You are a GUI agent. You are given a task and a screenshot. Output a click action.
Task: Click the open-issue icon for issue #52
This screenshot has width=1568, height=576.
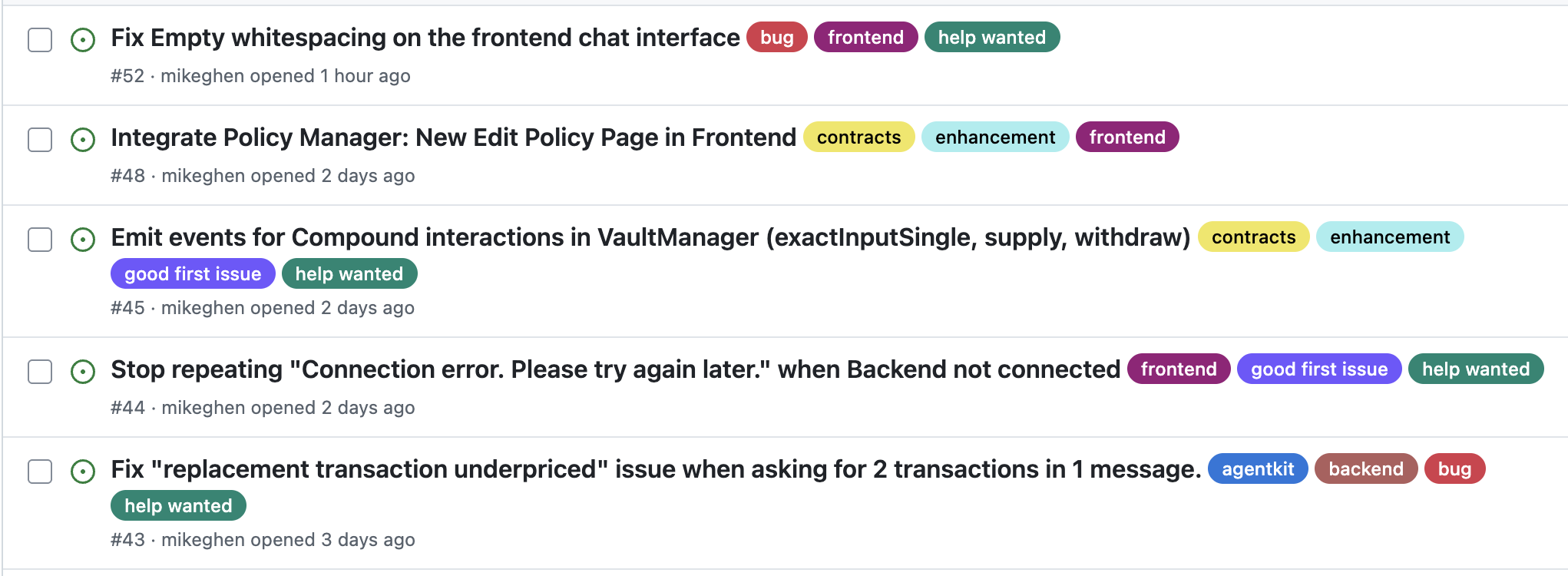point(83,40)
